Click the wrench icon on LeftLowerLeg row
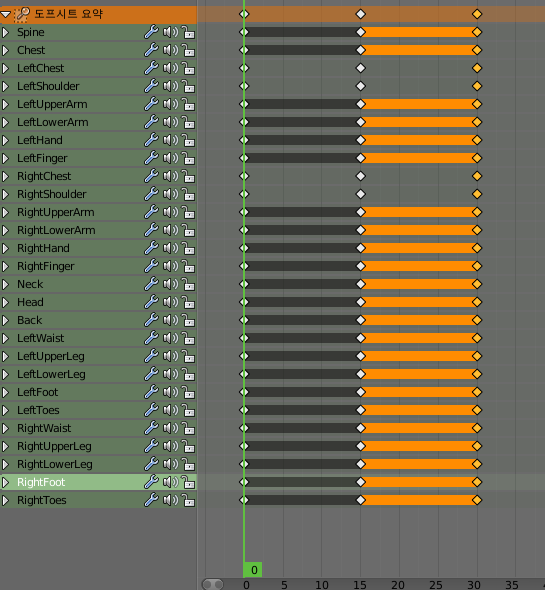 pyautogui.click(x=151, y=374)
